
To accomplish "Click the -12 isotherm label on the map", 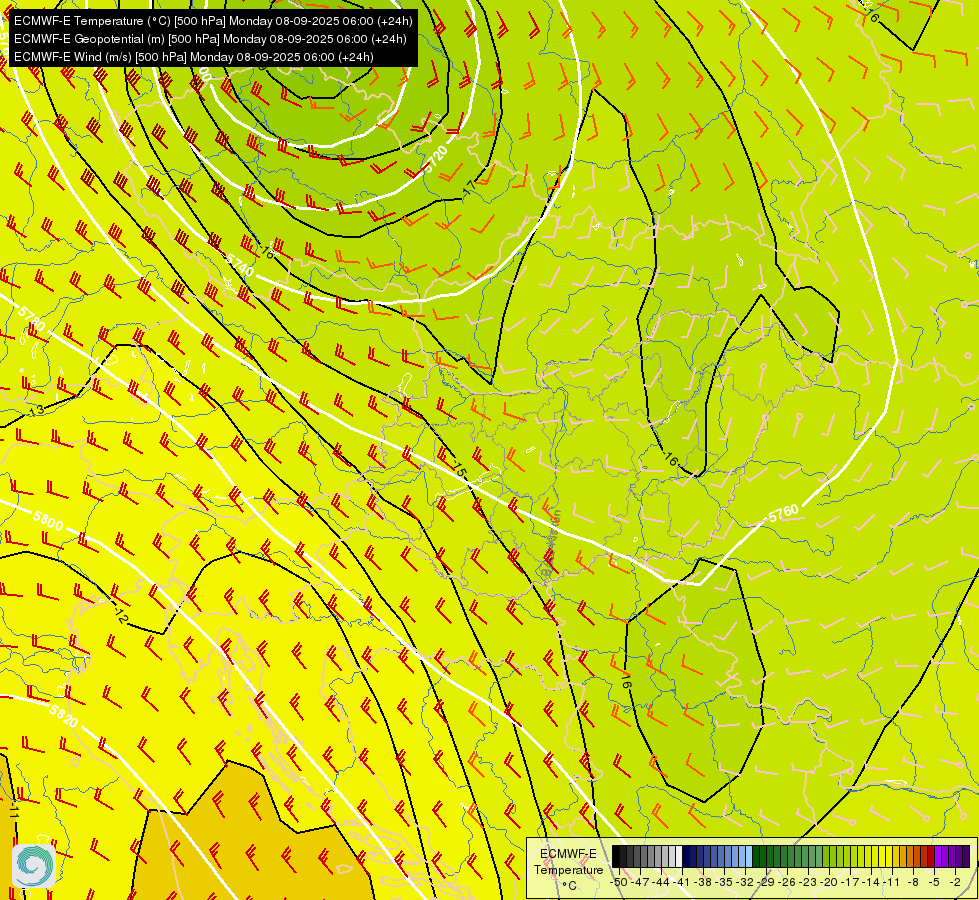I will coord(121,615).
